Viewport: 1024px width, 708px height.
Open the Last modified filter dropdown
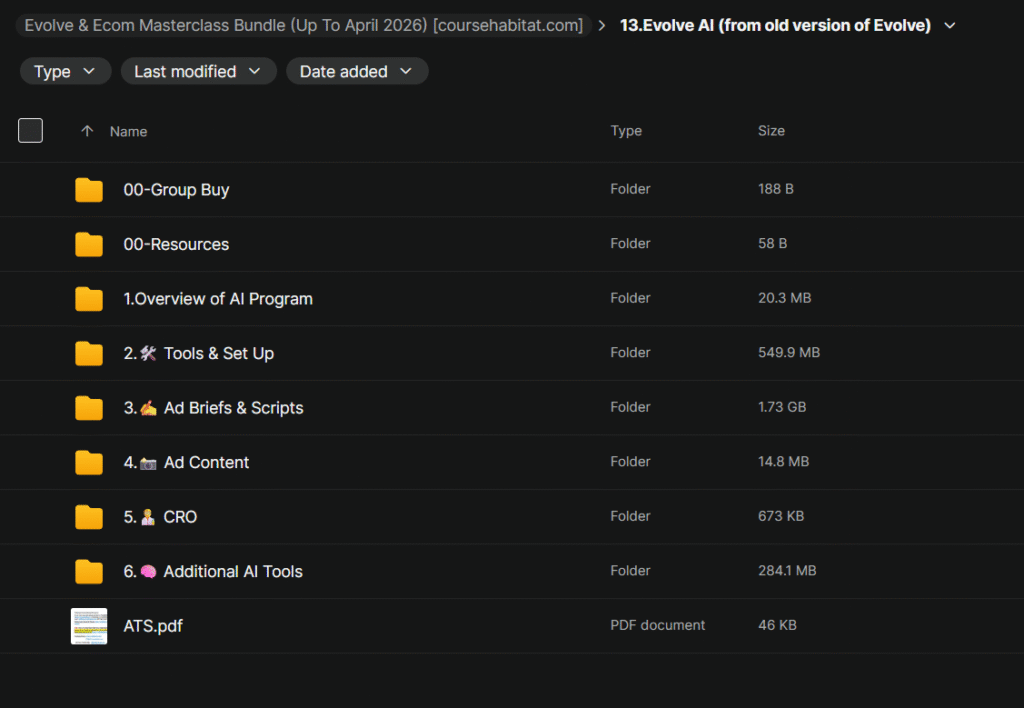coord(198,71)
